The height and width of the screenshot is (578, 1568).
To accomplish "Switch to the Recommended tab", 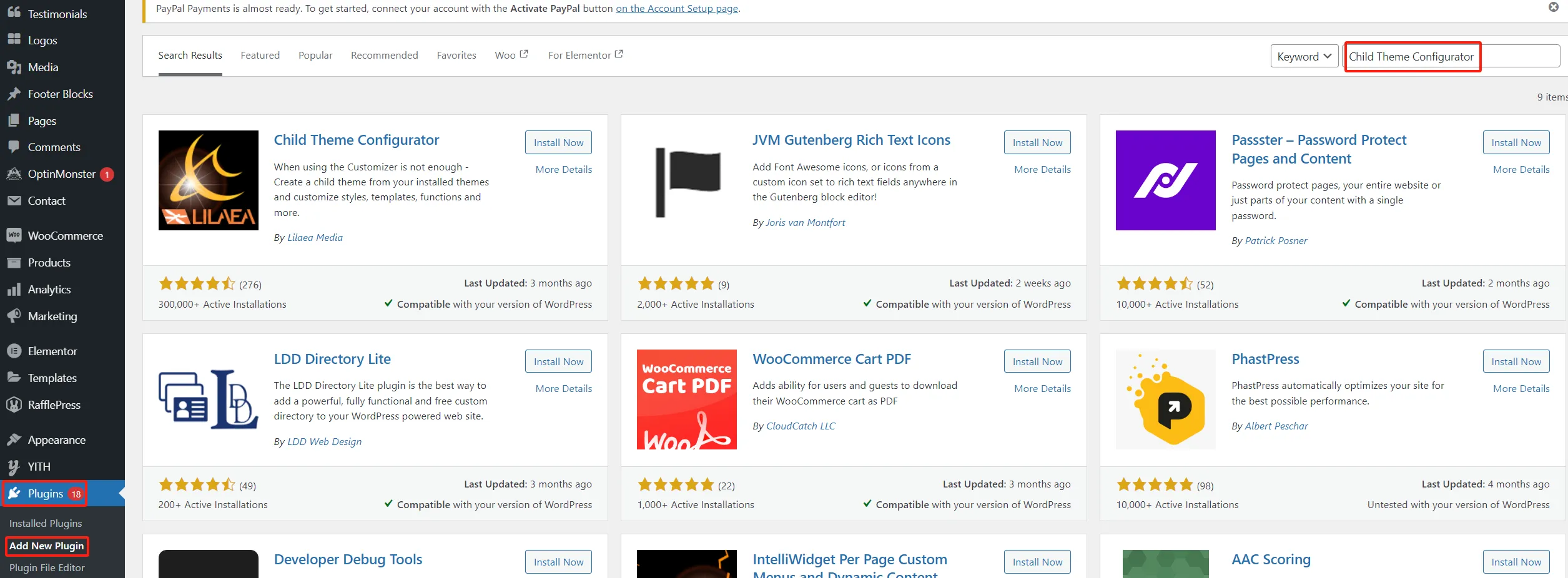I will pyautogui.click(x=385, y=56).
